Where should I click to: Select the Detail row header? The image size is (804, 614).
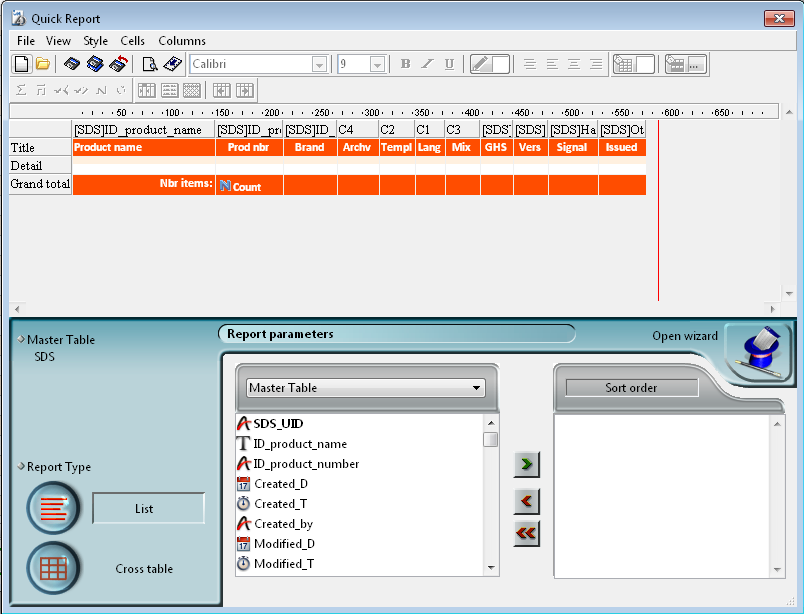pos(40,166)
